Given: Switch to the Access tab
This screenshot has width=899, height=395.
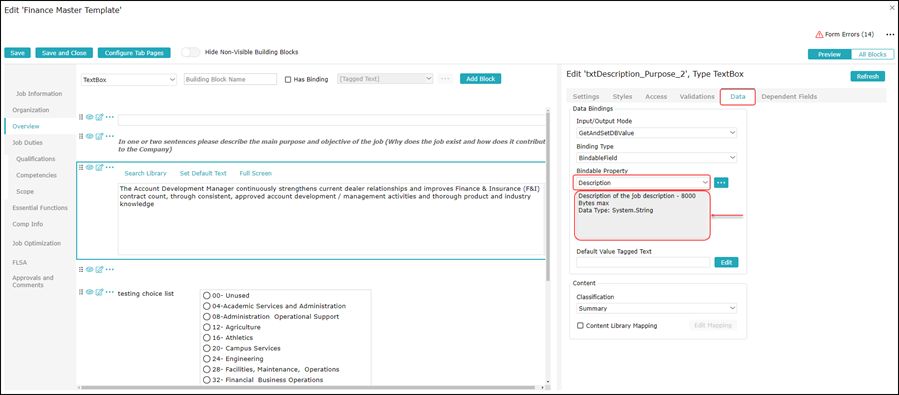Looking at the screenshot, I should point(656,96).
